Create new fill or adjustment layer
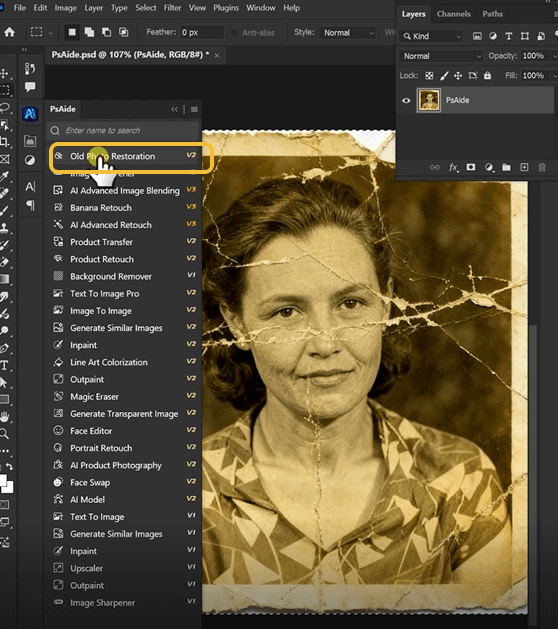 (489, 167)
